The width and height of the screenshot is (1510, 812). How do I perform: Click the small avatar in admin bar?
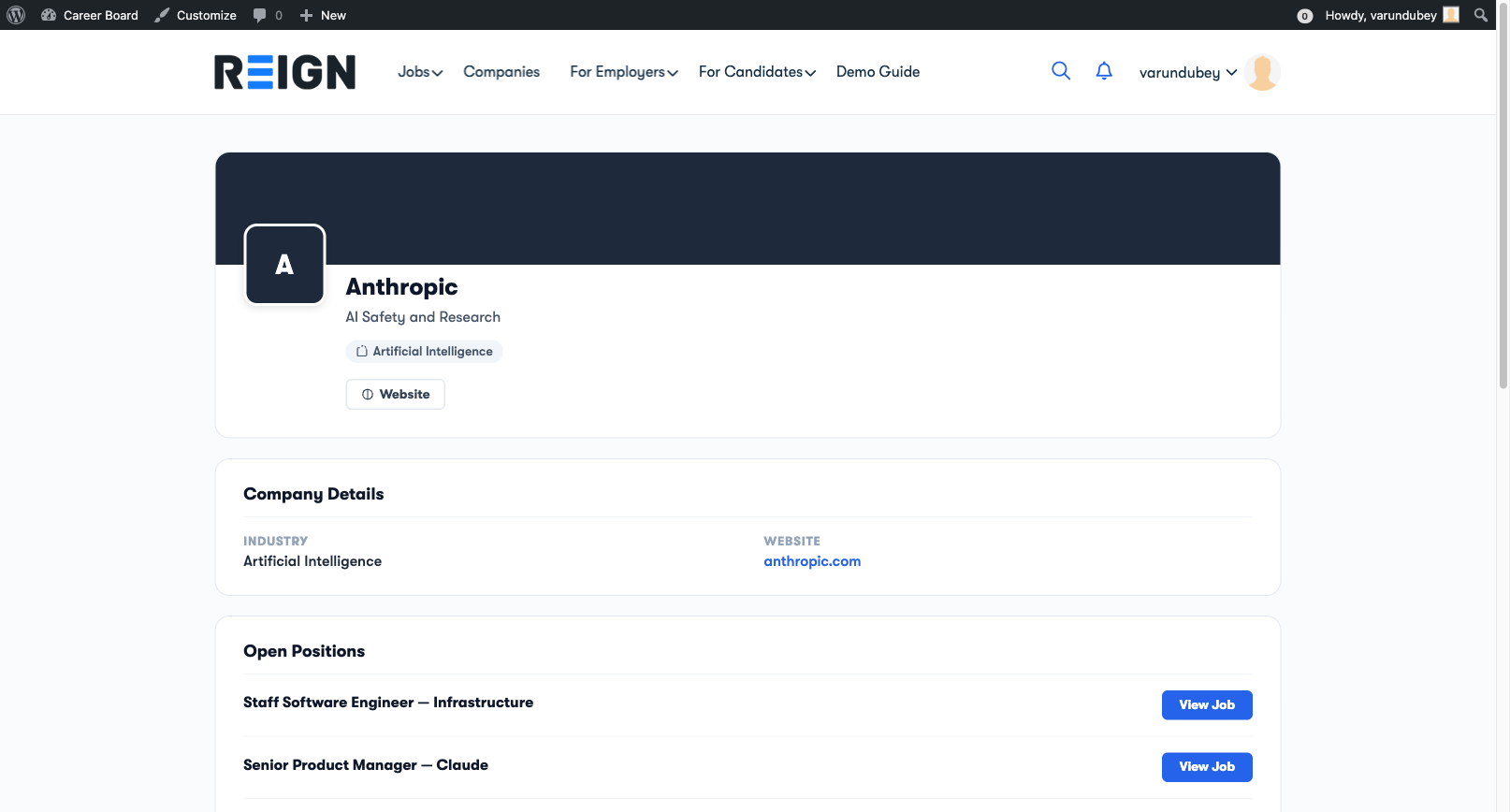(1451, 15)
